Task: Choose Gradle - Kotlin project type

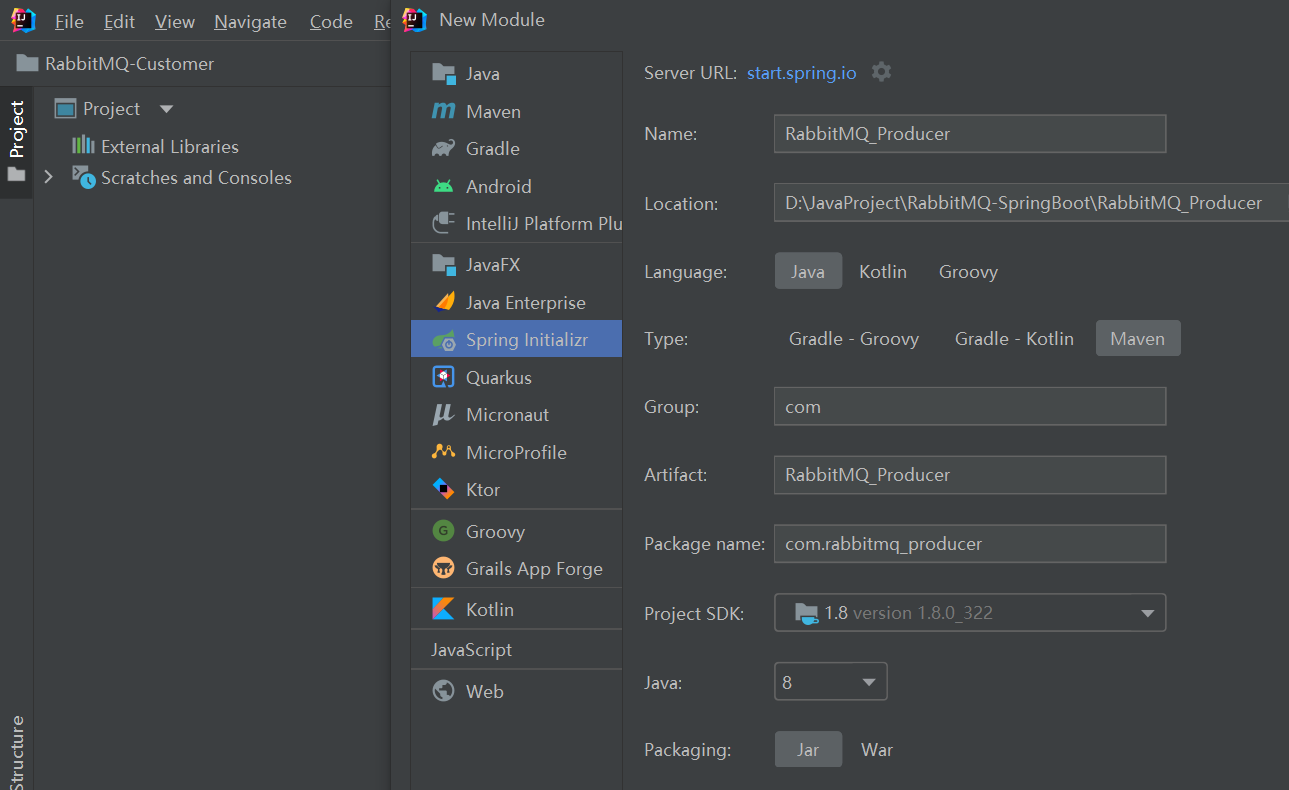Action: pyautogui.click(x=1014, y=338)
